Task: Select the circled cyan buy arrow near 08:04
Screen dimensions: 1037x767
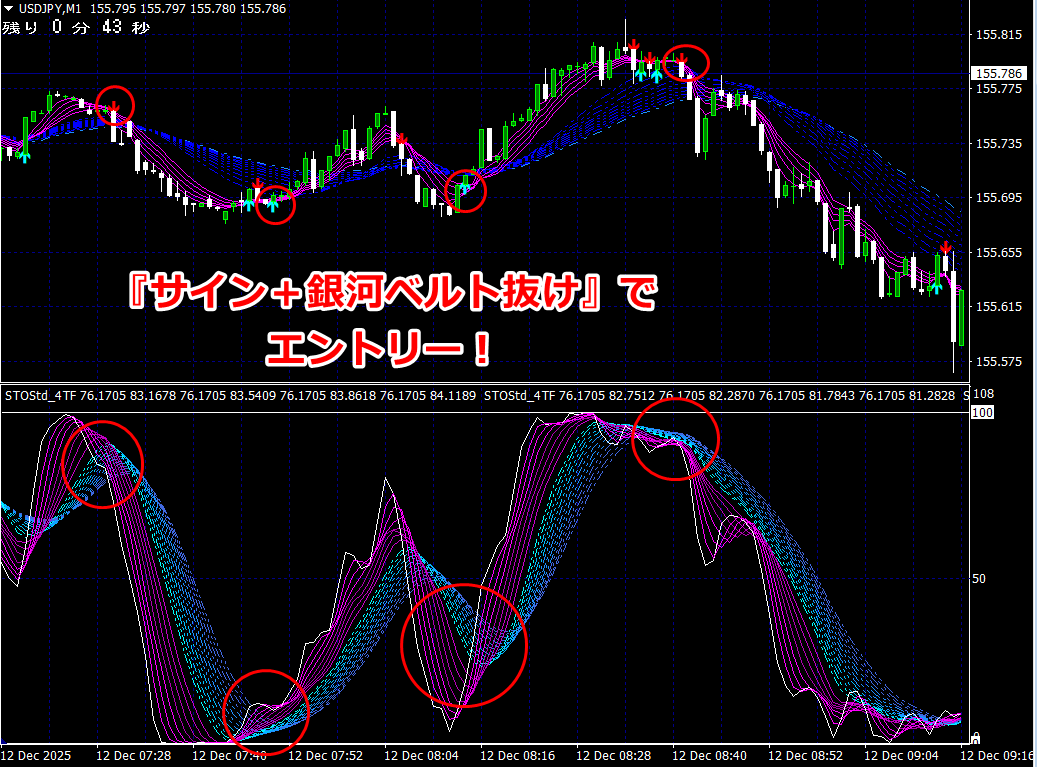Action: (464, 186)
